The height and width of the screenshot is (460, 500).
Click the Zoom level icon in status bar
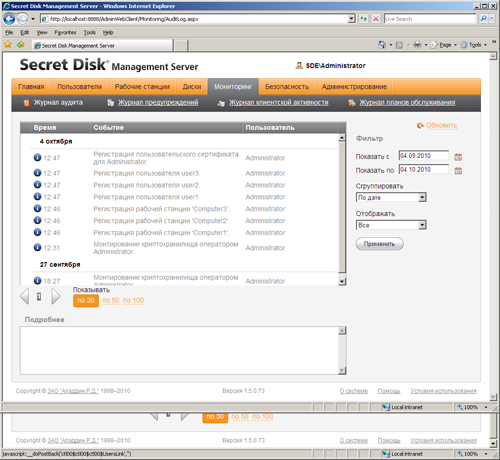460,407
